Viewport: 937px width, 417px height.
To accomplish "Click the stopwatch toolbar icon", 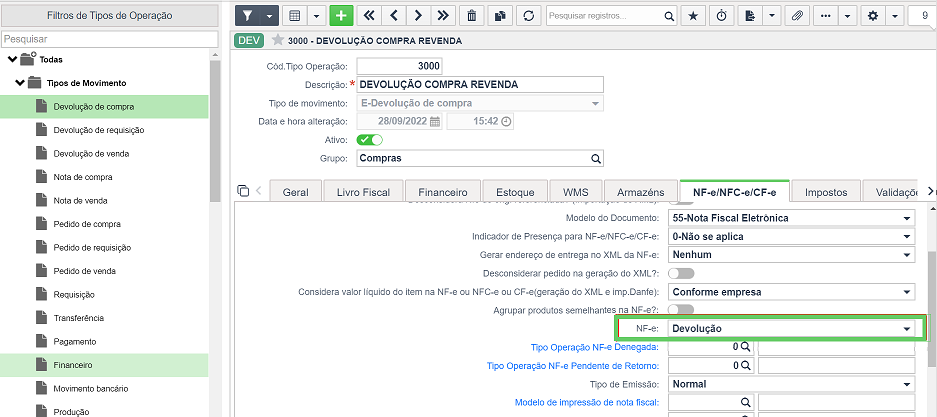I will [721, 16].
